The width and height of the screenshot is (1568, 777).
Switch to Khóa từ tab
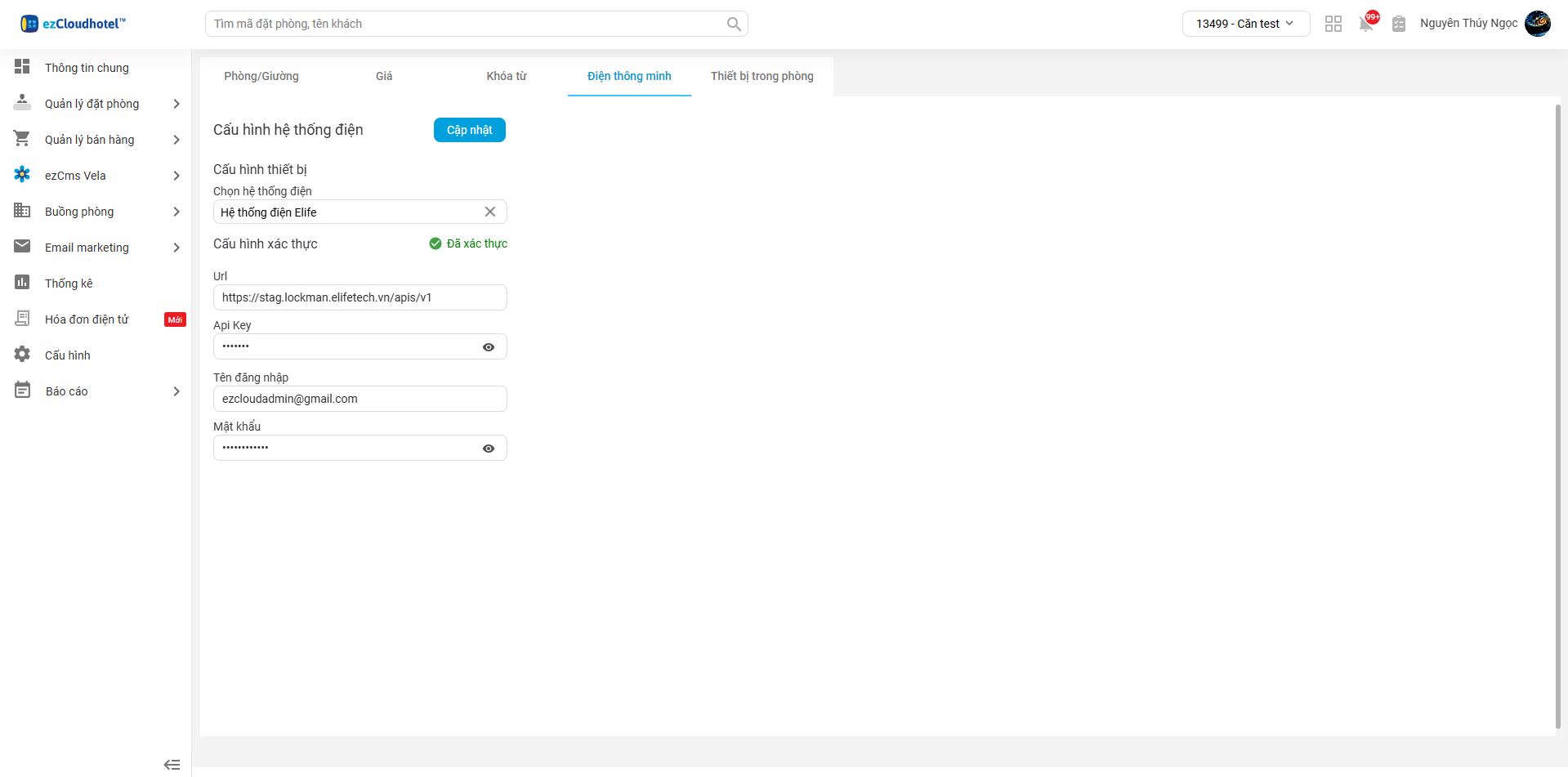point(506,76)
